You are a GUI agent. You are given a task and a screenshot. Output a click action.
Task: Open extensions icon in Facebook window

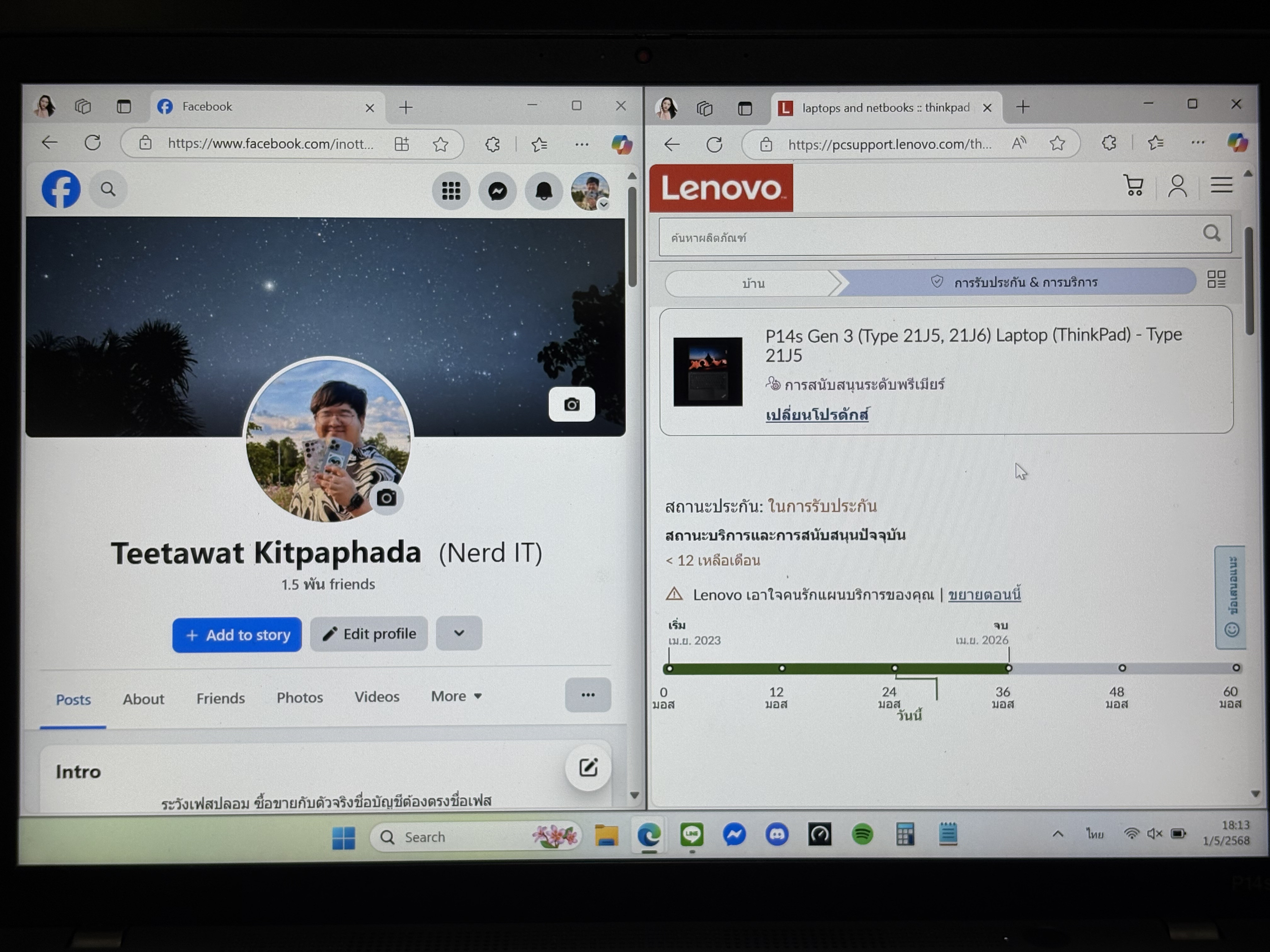(x=492, y=144)
